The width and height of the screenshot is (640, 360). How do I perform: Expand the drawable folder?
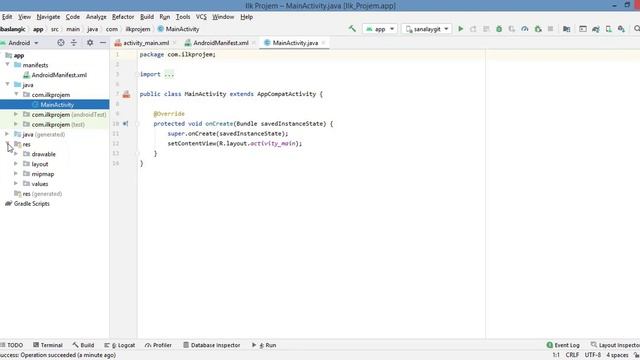(16, 154)
